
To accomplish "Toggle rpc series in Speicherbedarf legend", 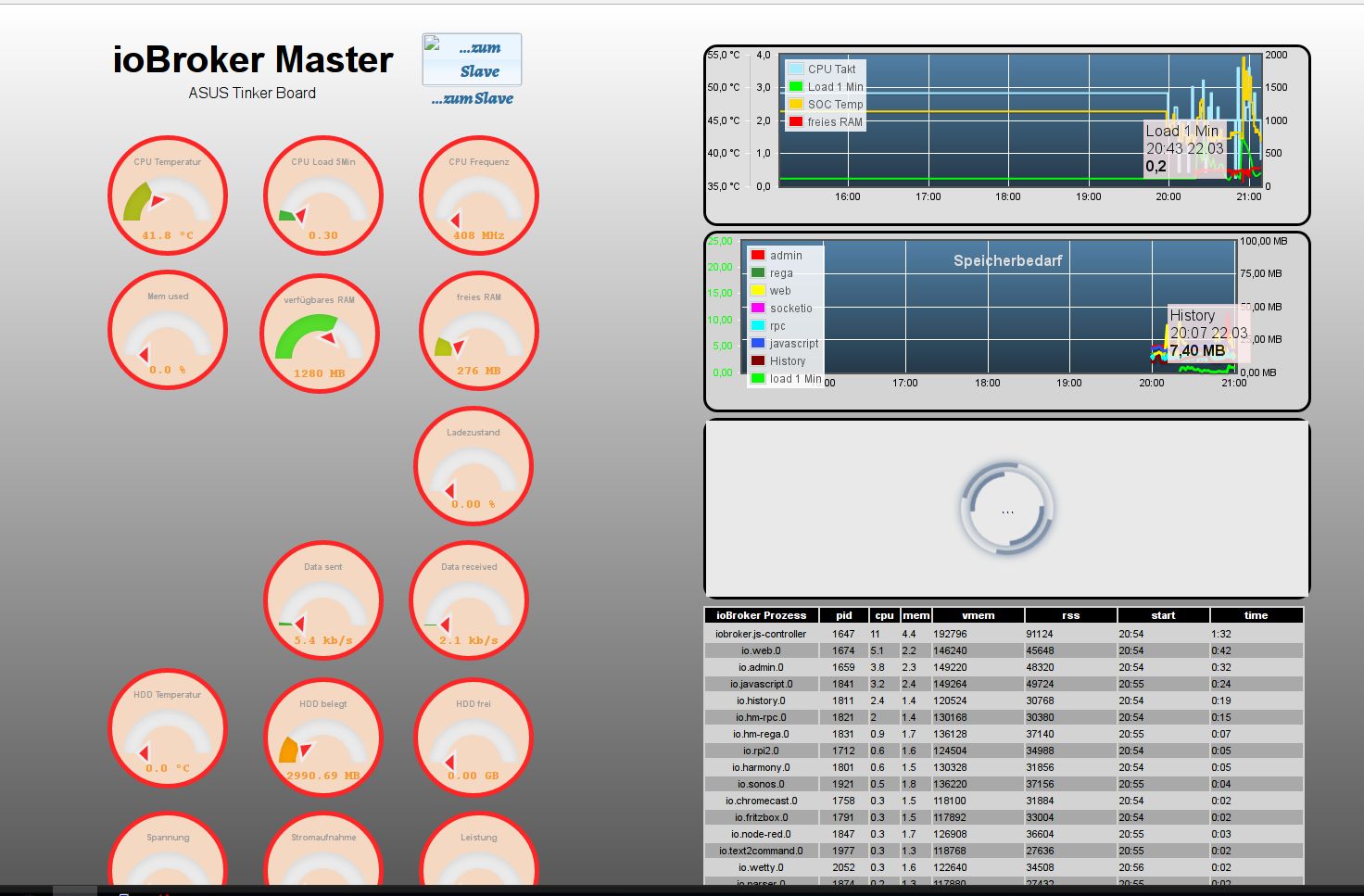I will [768, 326].
